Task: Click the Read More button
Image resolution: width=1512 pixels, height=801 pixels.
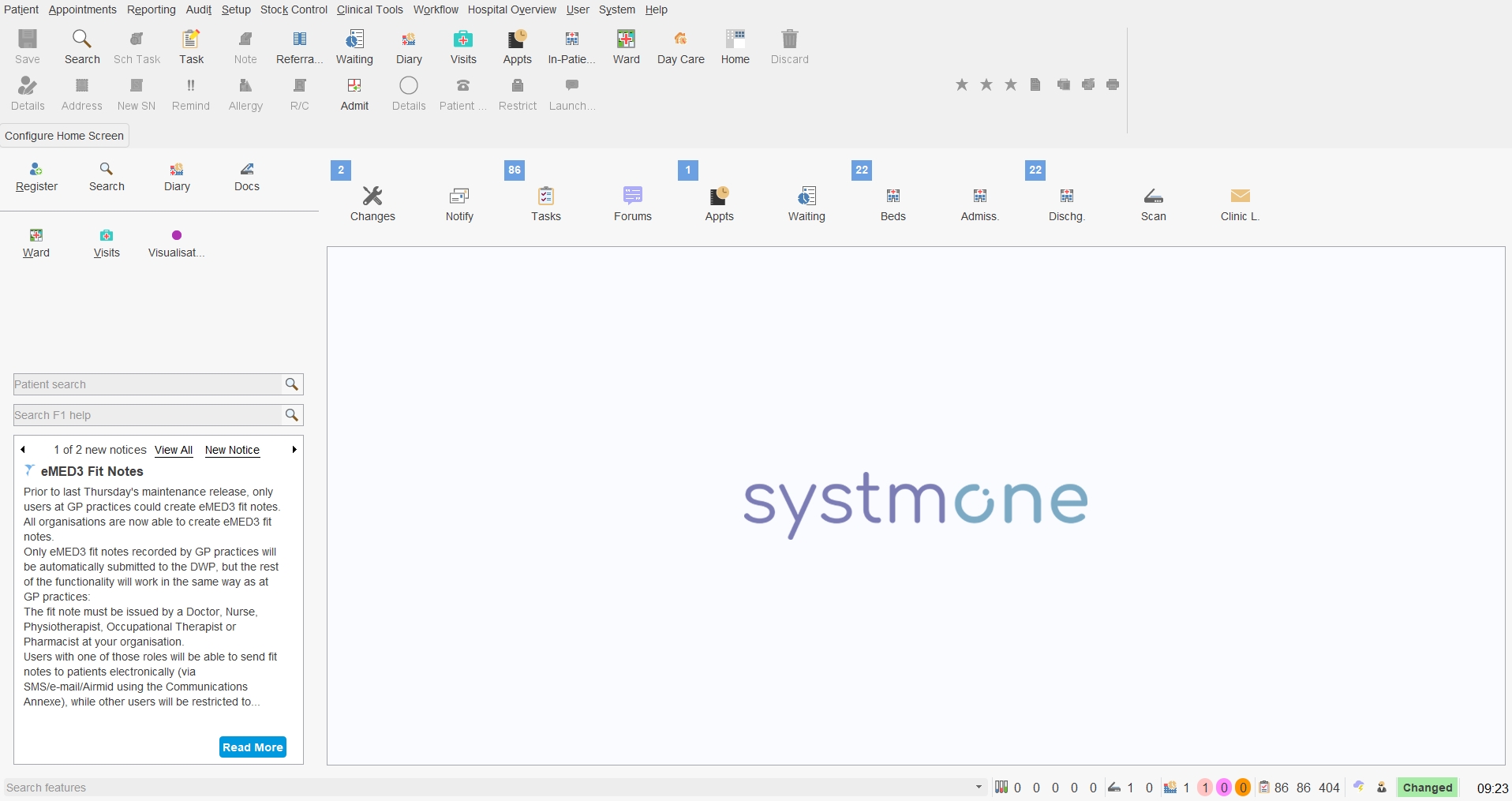Action: point(253,747)
